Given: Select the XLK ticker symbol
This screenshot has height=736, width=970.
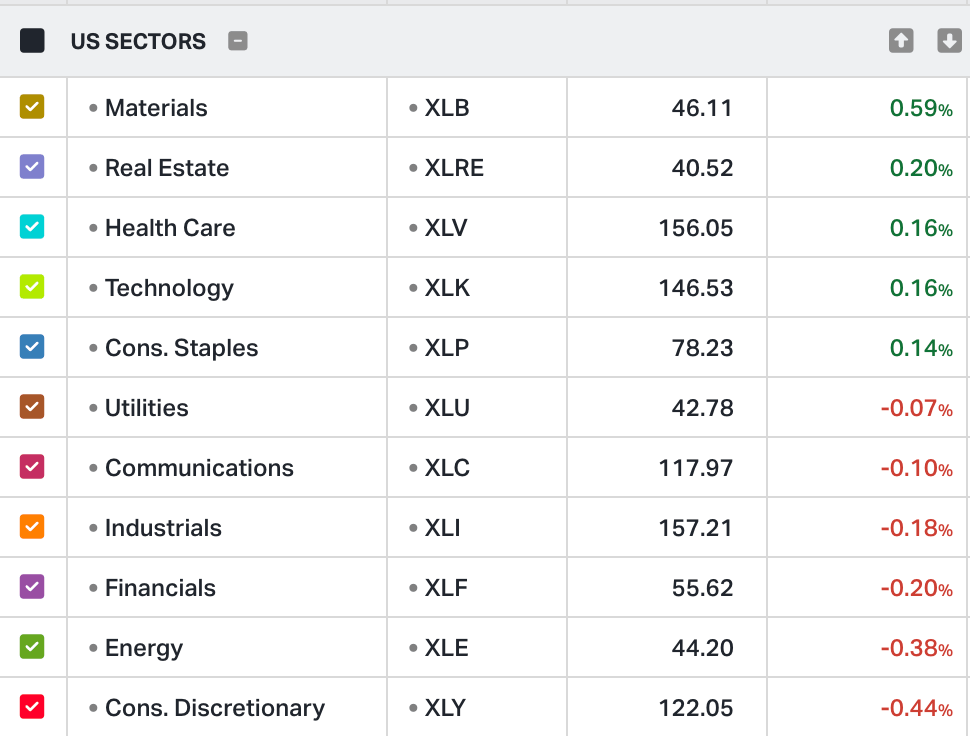Looking at the screenshot, I should [x=446, y=288].
